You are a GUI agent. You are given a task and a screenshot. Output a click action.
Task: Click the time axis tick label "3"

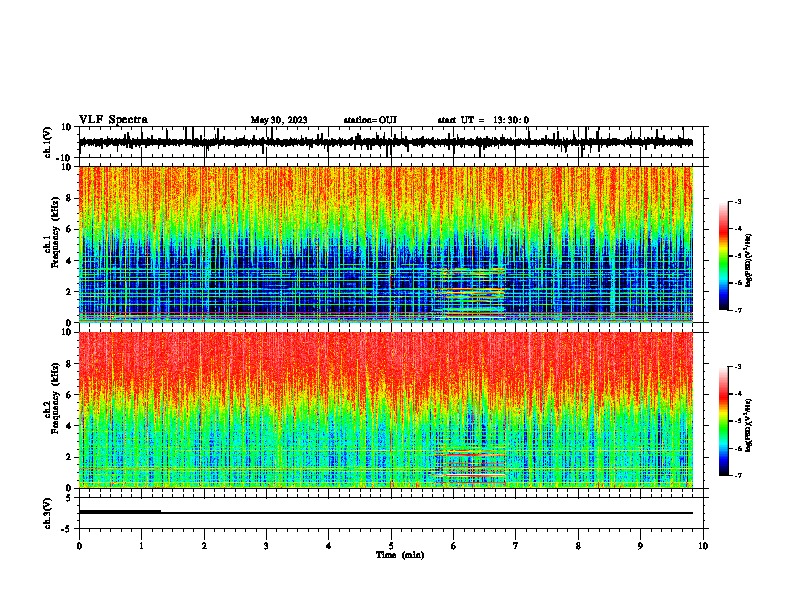pos(266,546)
